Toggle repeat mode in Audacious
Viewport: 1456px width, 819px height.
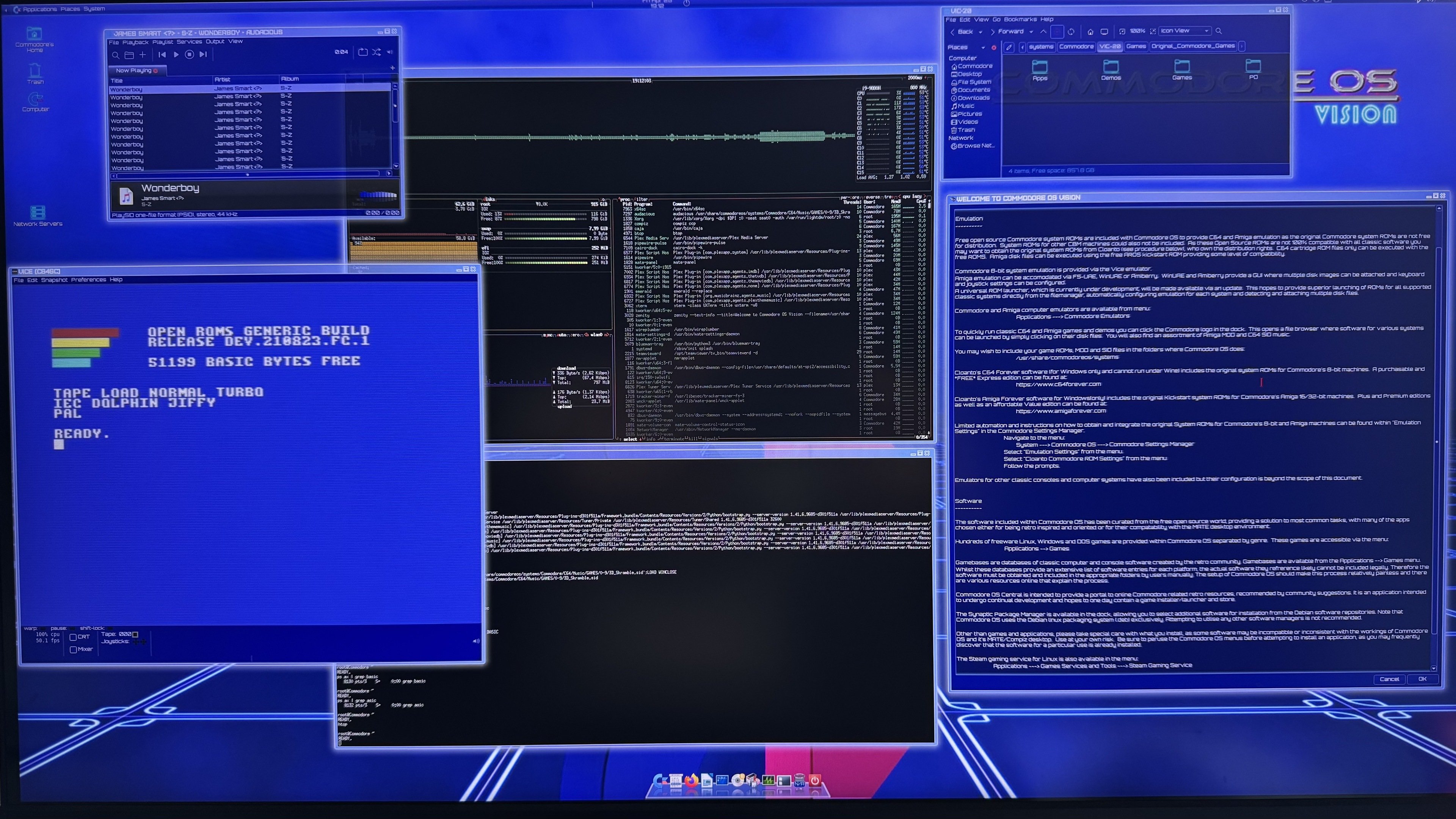[x=363, y=52]
